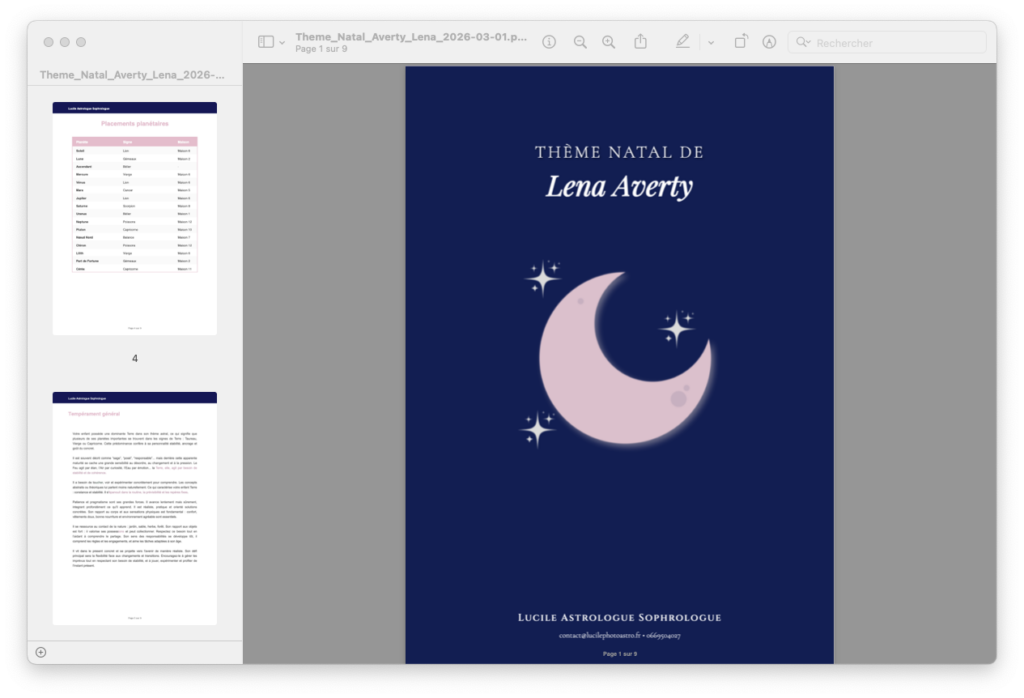The height and width of the screenshot is (698, 1024).
Task: Zoom in on the PDF page
Action: pyautogui.click(x=609, y=42)
